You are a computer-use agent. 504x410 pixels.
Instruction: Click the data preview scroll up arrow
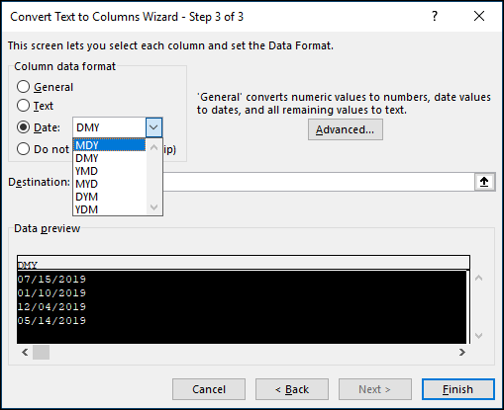[x=479, y=278]
